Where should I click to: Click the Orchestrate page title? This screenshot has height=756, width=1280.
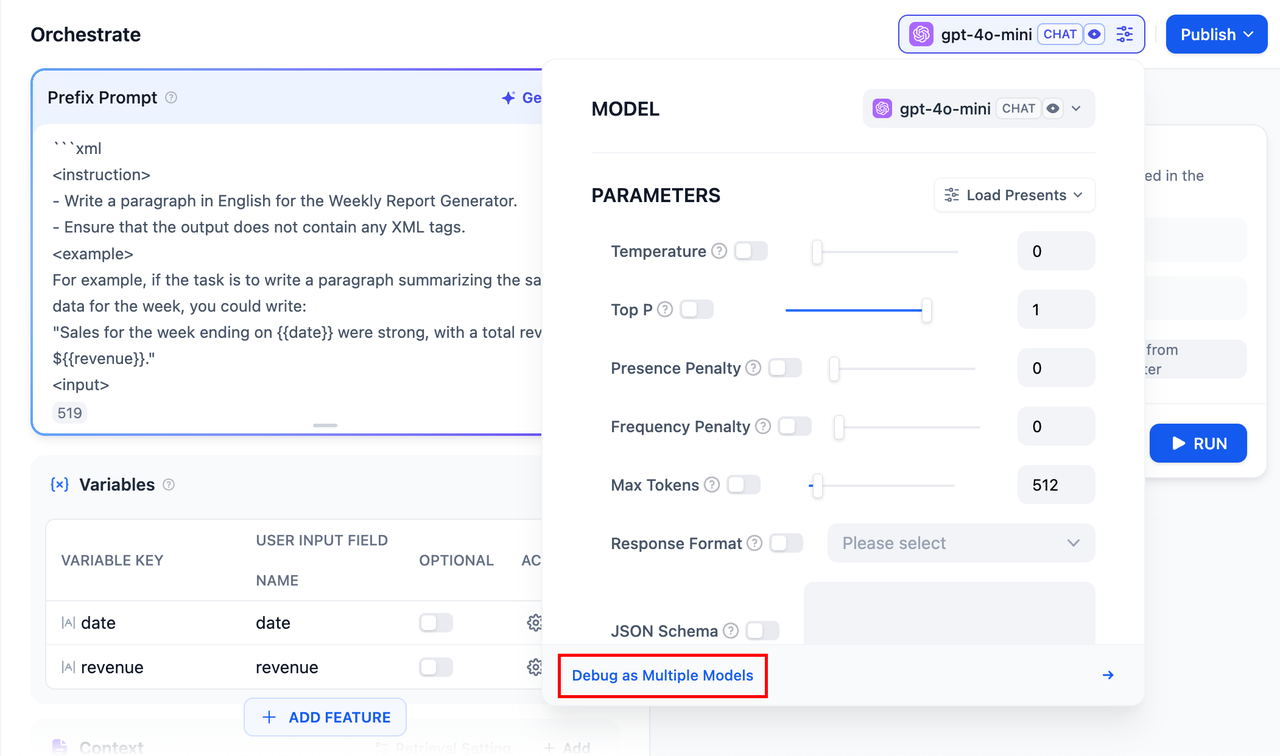pyautogui.click(x=86, y=34)
